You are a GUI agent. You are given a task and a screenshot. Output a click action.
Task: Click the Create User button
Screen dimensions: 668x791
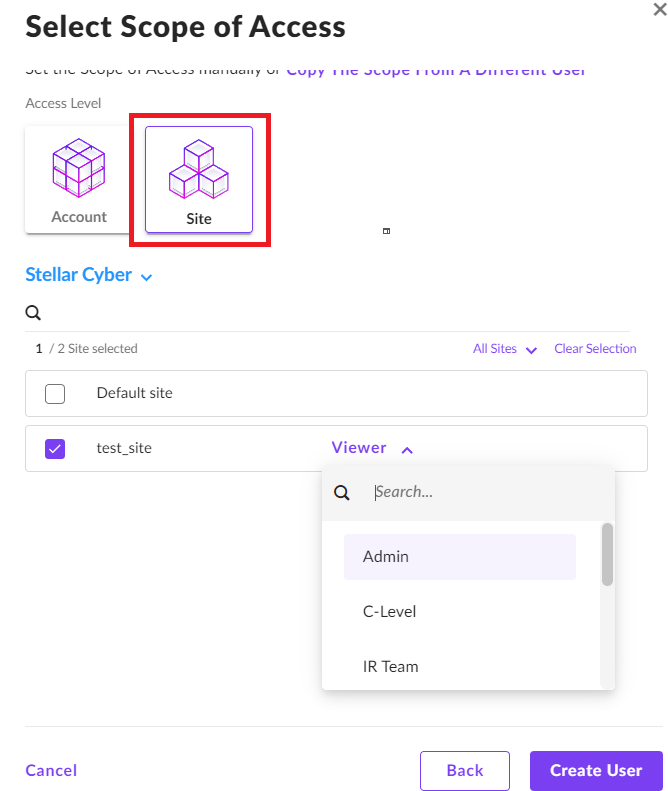coord(596,770)
